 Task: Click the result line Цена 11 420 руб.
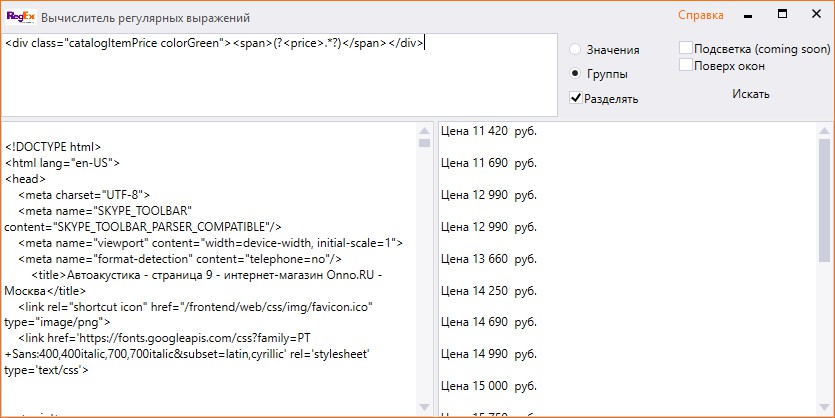click(489, 130)
